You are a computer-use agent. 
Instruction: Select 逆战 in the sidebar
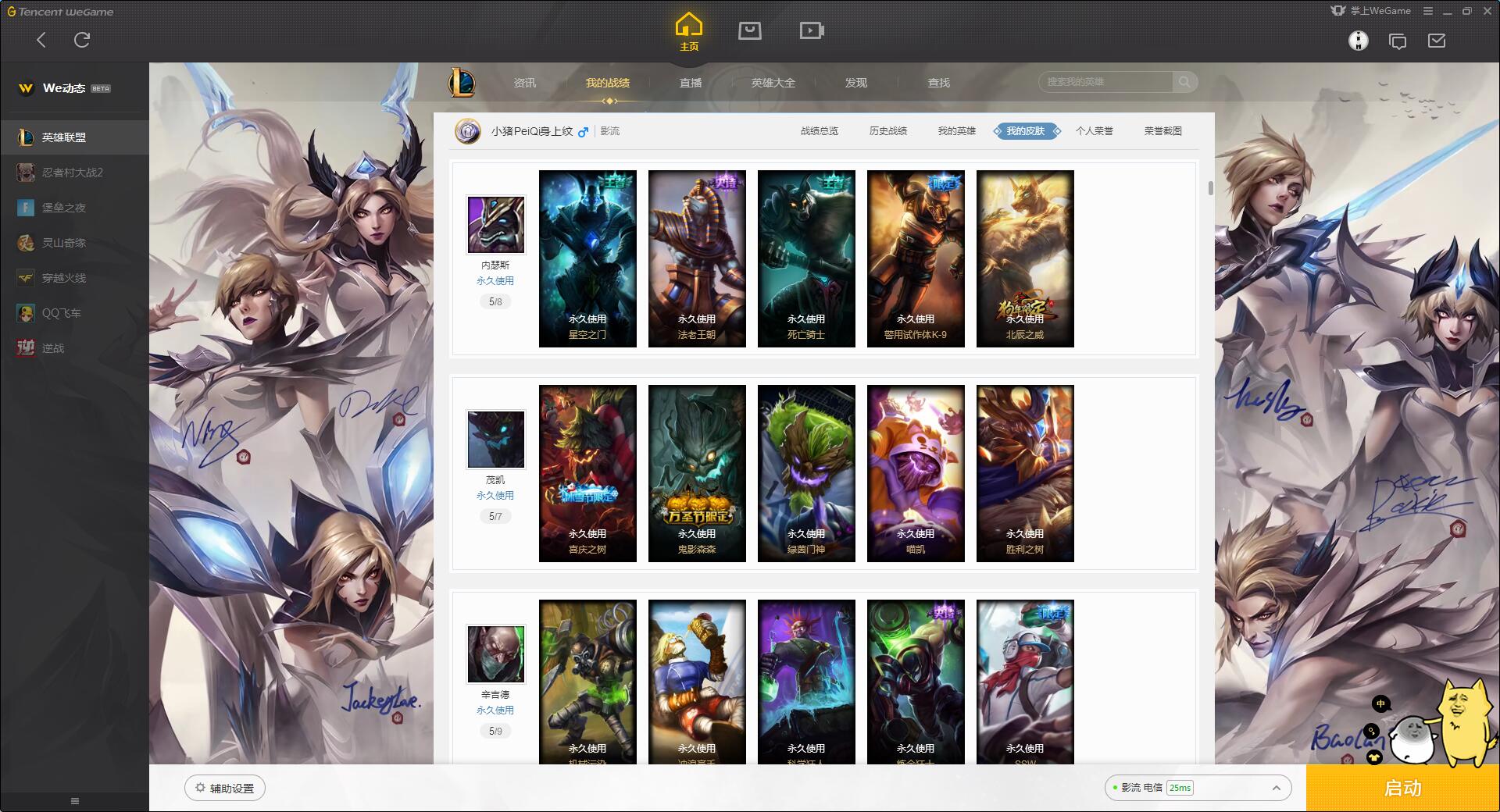click(x=74, y=348)
